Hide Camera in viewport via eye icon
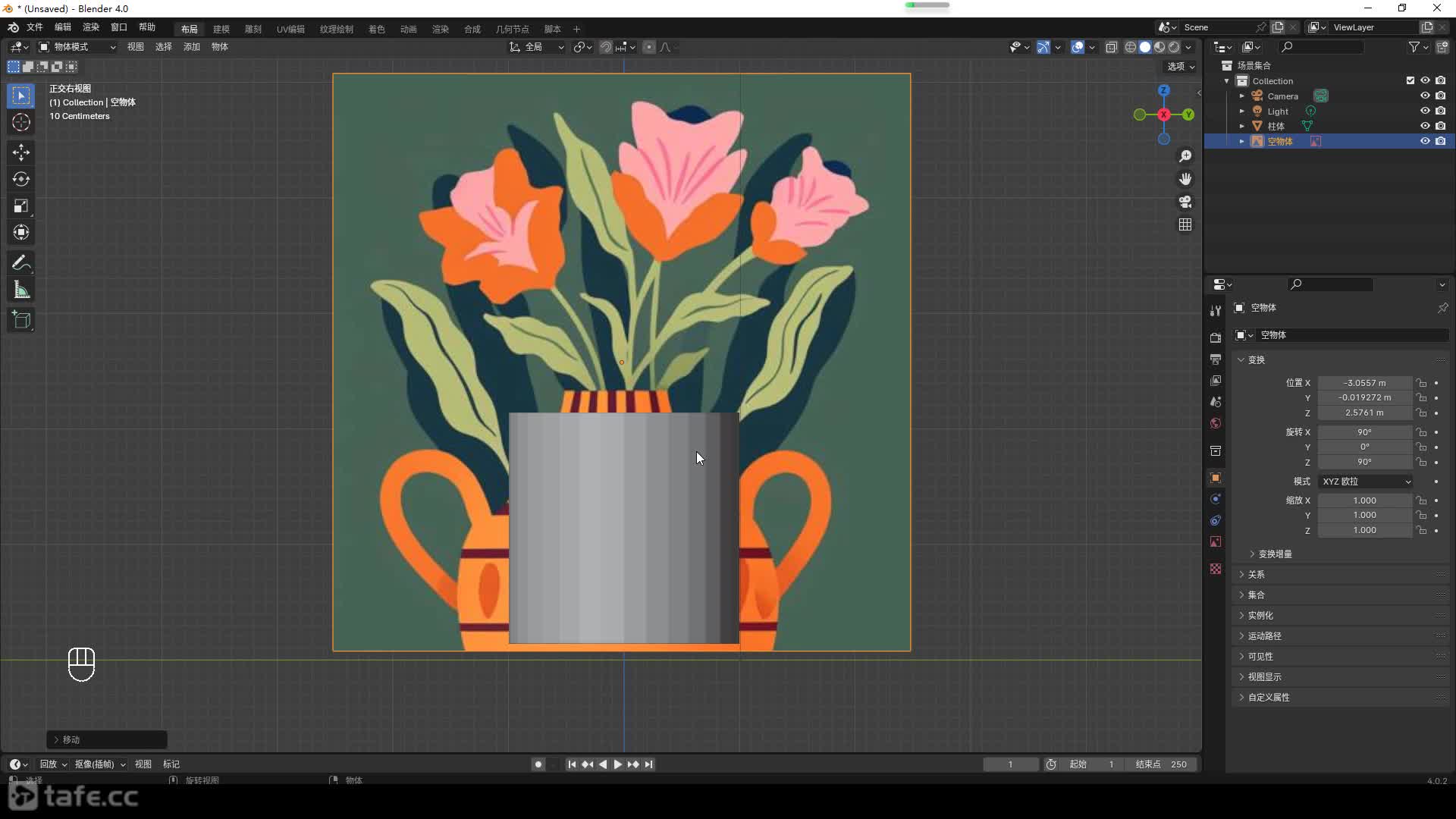Screen dimensions: 1456x819 coord(1425,96)
